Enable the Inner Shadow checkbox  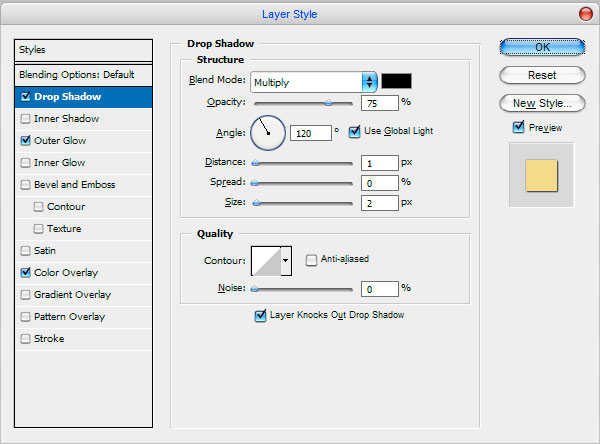[x=26, y=119]
